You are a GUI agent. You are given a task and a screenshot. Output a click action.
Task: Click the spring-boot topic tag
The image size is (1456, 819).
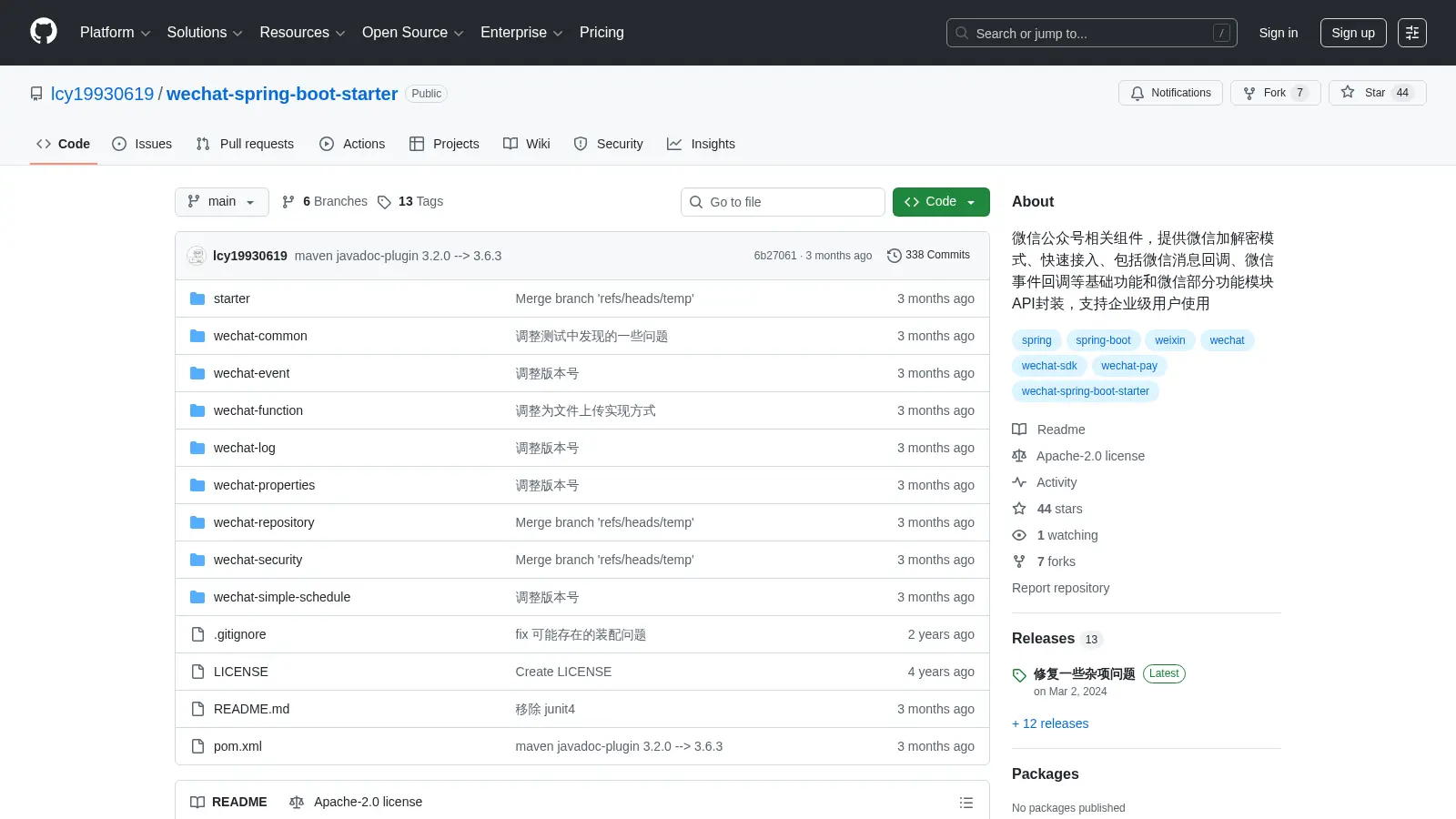click(x=1103, y=340)
